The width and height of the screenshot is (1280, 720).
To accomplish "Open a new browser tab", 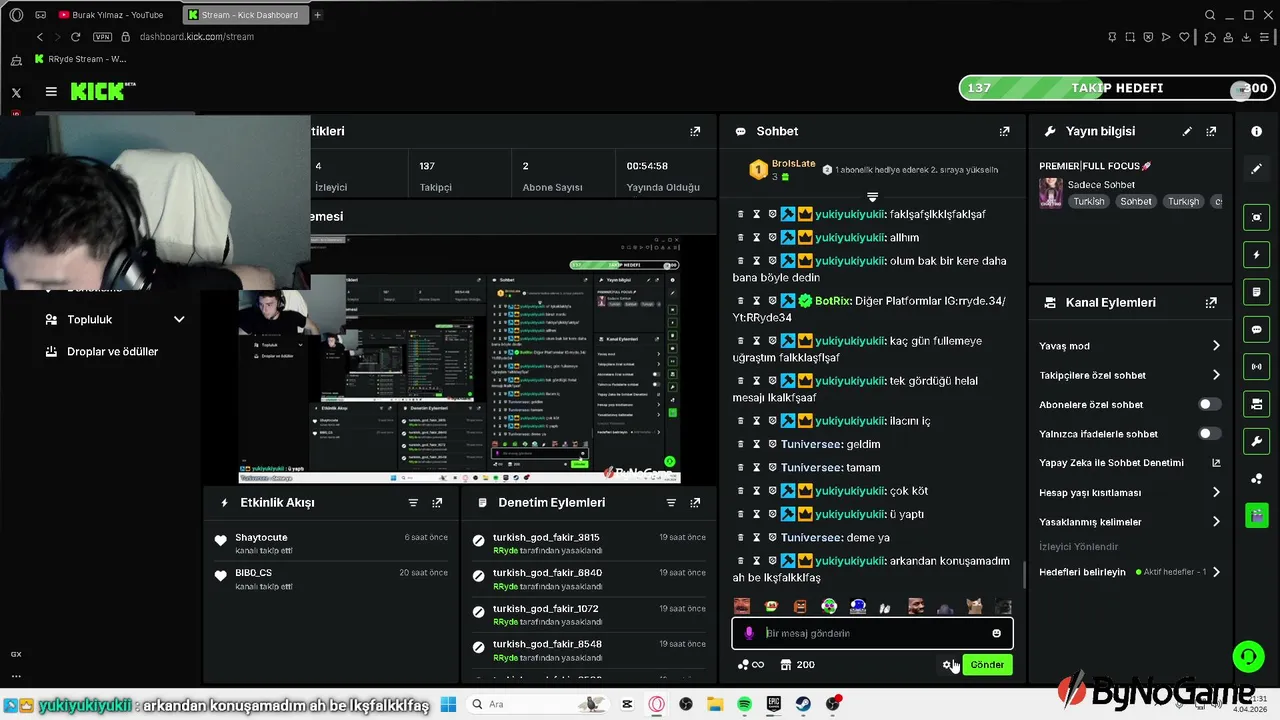I will (x=318, y=15).
